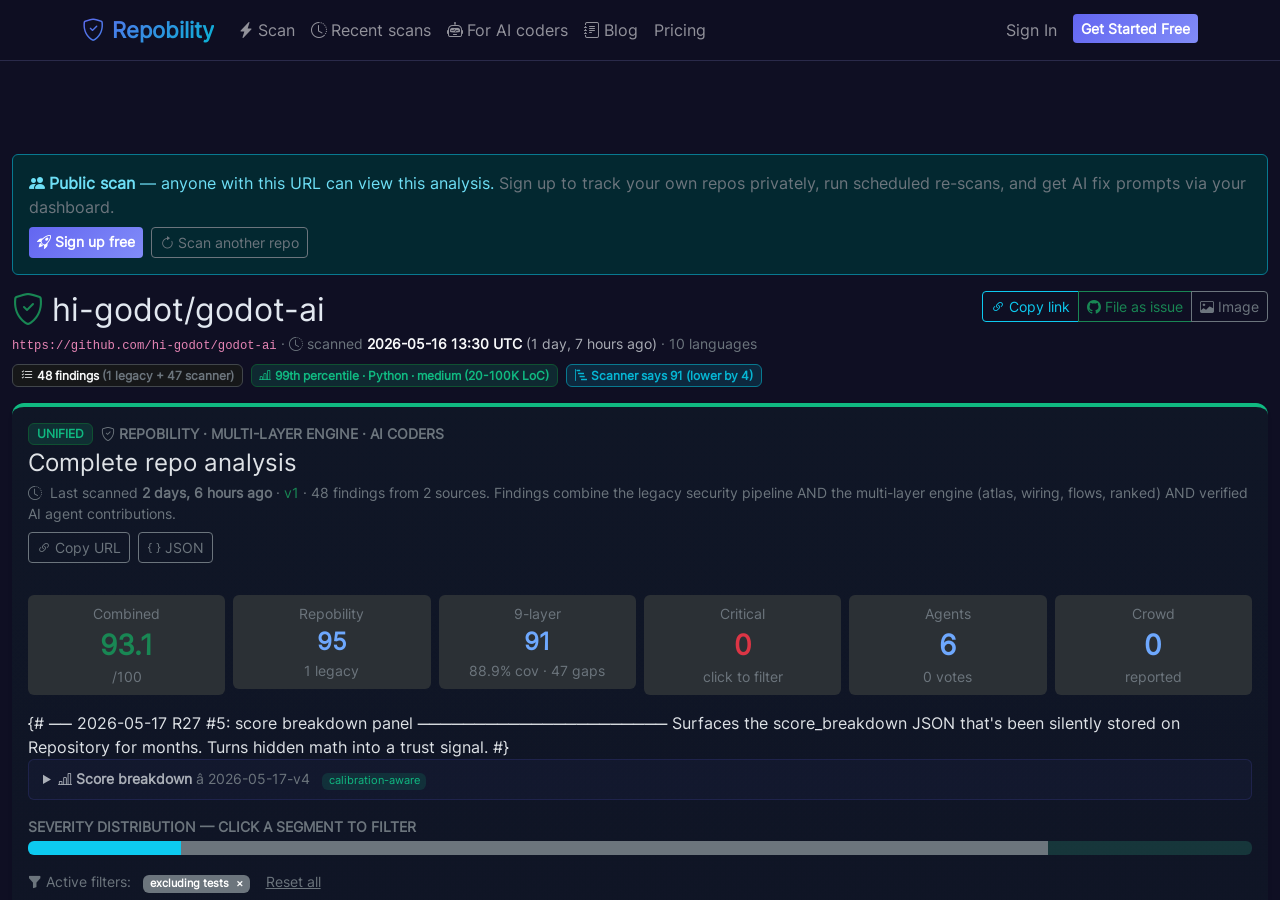Screen dimensions: 1280x900
Task: Open Pricing page
Action: 680,30
